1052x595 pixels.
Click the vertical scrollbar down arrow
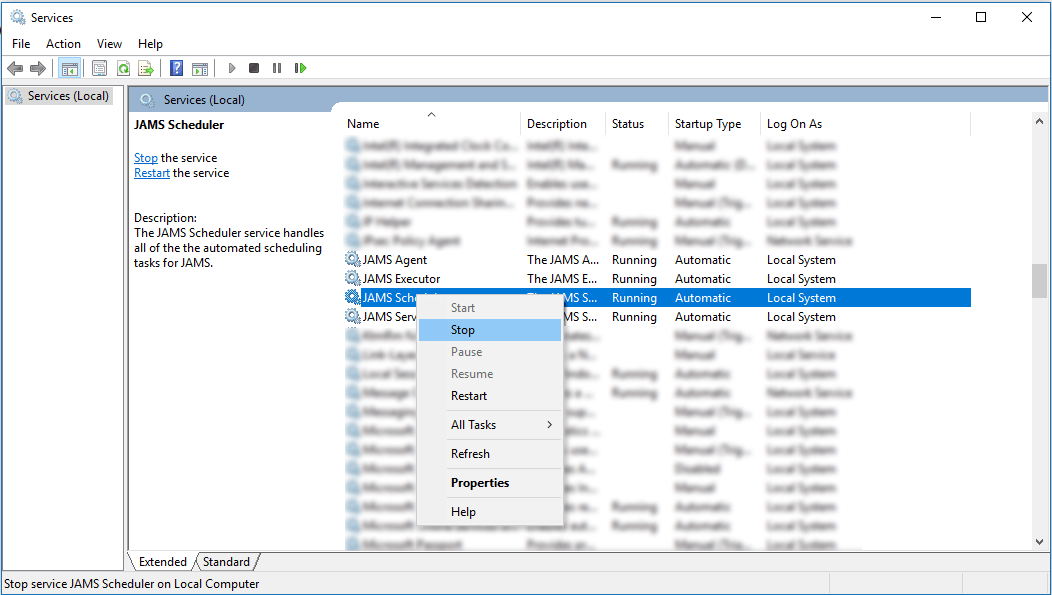point(1039,542)
